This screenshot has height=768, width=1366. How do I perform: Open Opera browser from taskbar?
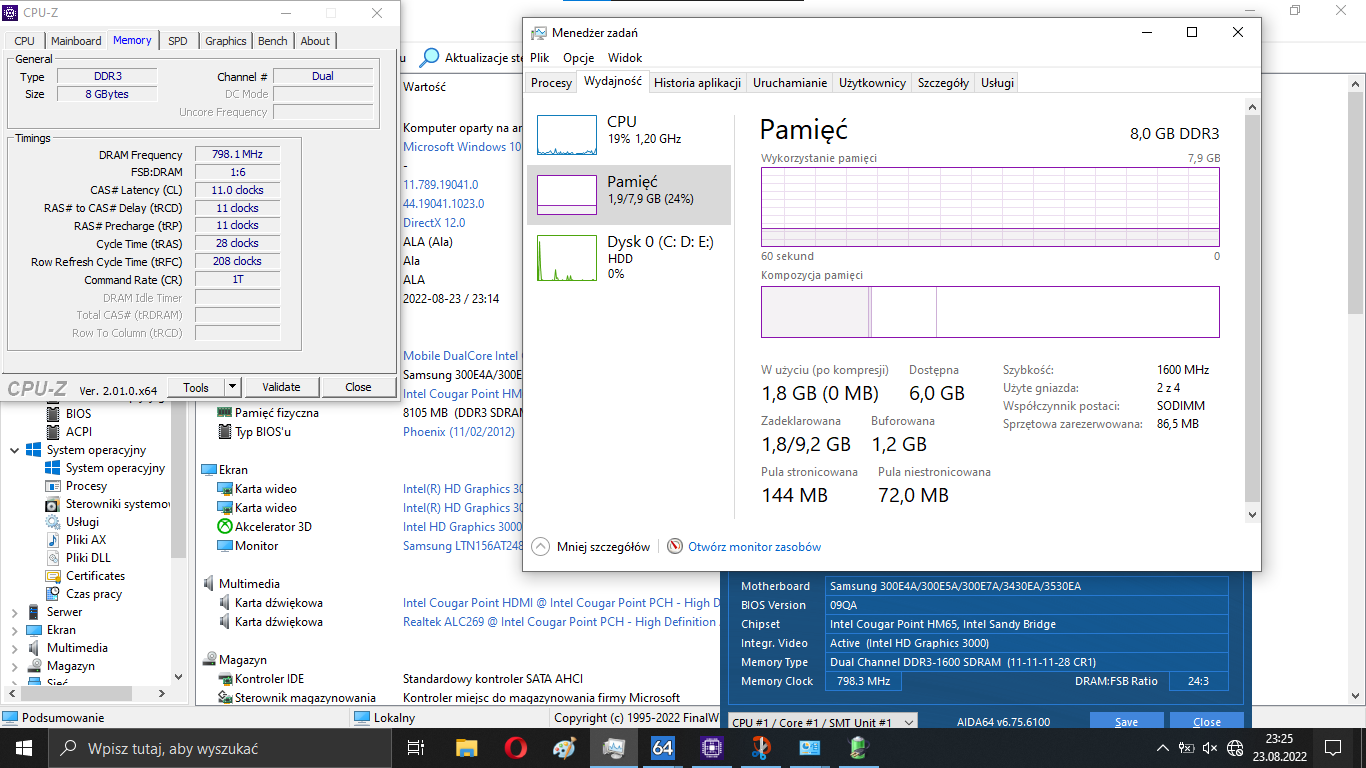(515, 748)
